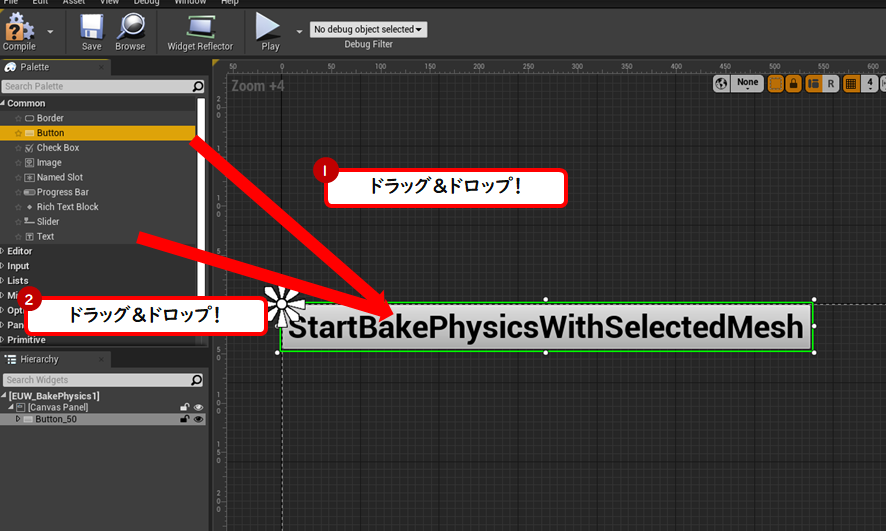886x531 pixels.
Task: Click the localization globe icon in designer
Action: point(721,84)
